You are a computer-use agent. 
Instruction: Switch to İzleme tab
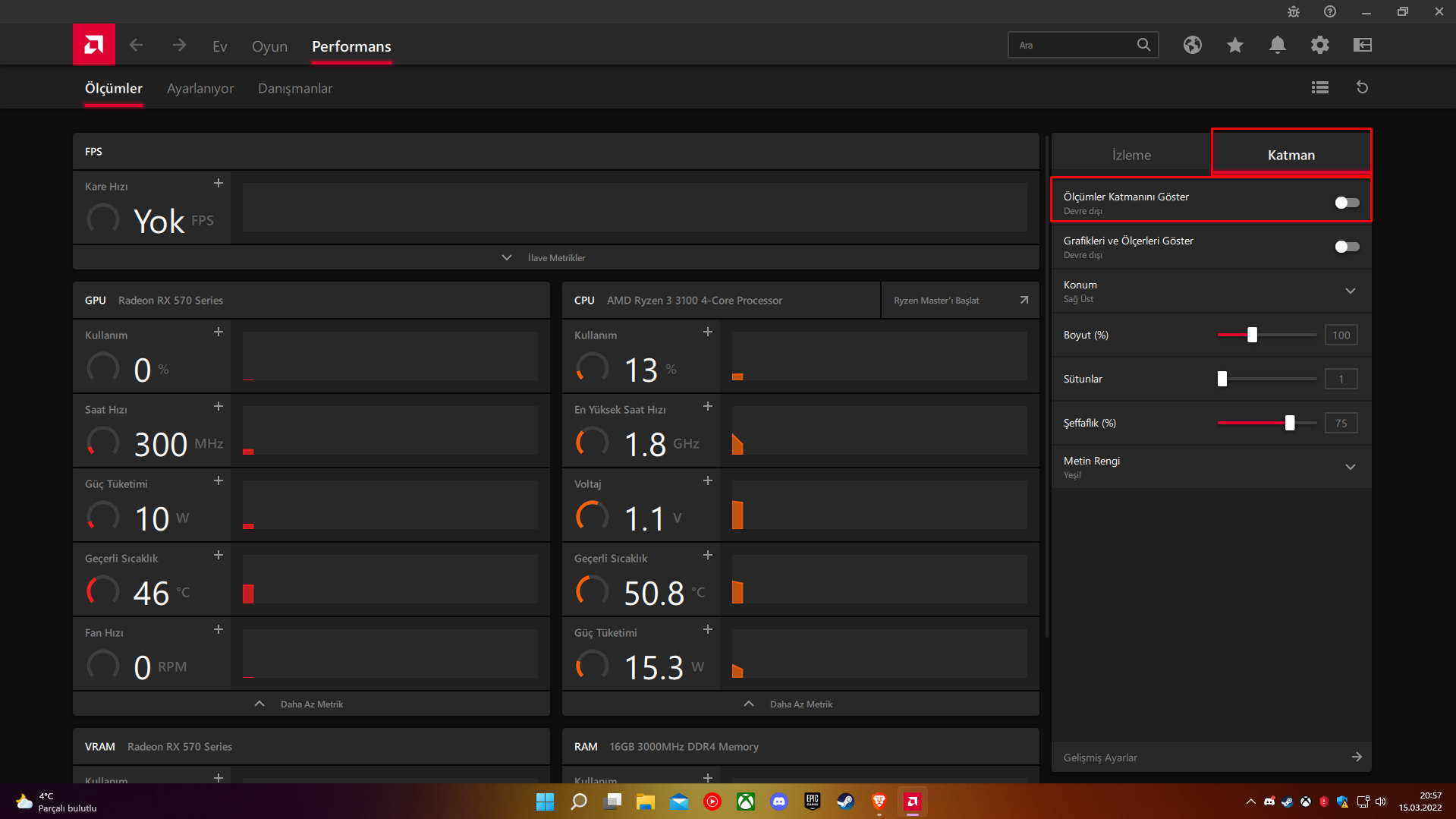[1131, 155]
